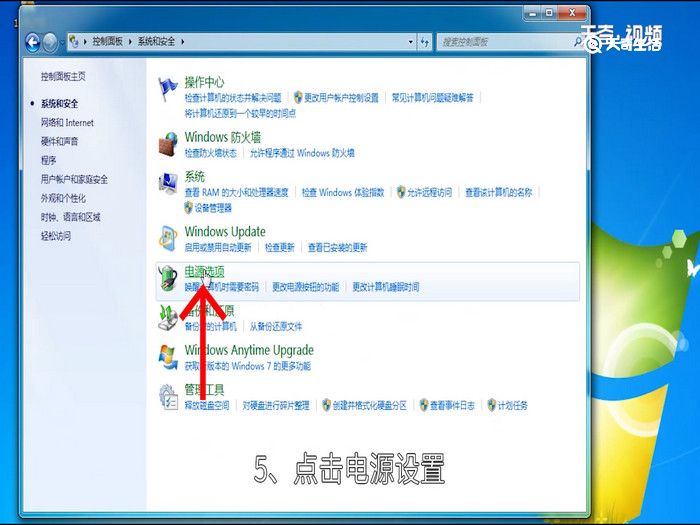Click shield icon beside 更改用户帐户控制设置
Screen dimensions: 700x525
[x=298, y=97]
